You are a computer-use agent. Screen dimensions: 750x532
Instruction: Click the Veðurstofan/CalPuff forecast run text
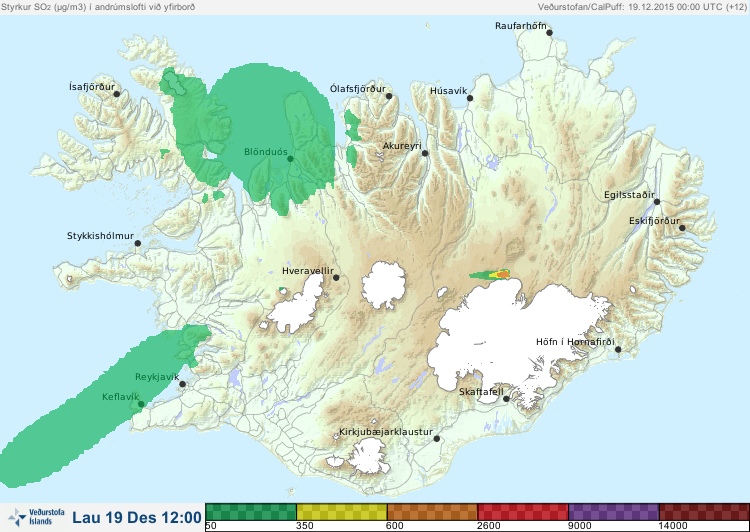pyautogui.click(x=642, y=7)
